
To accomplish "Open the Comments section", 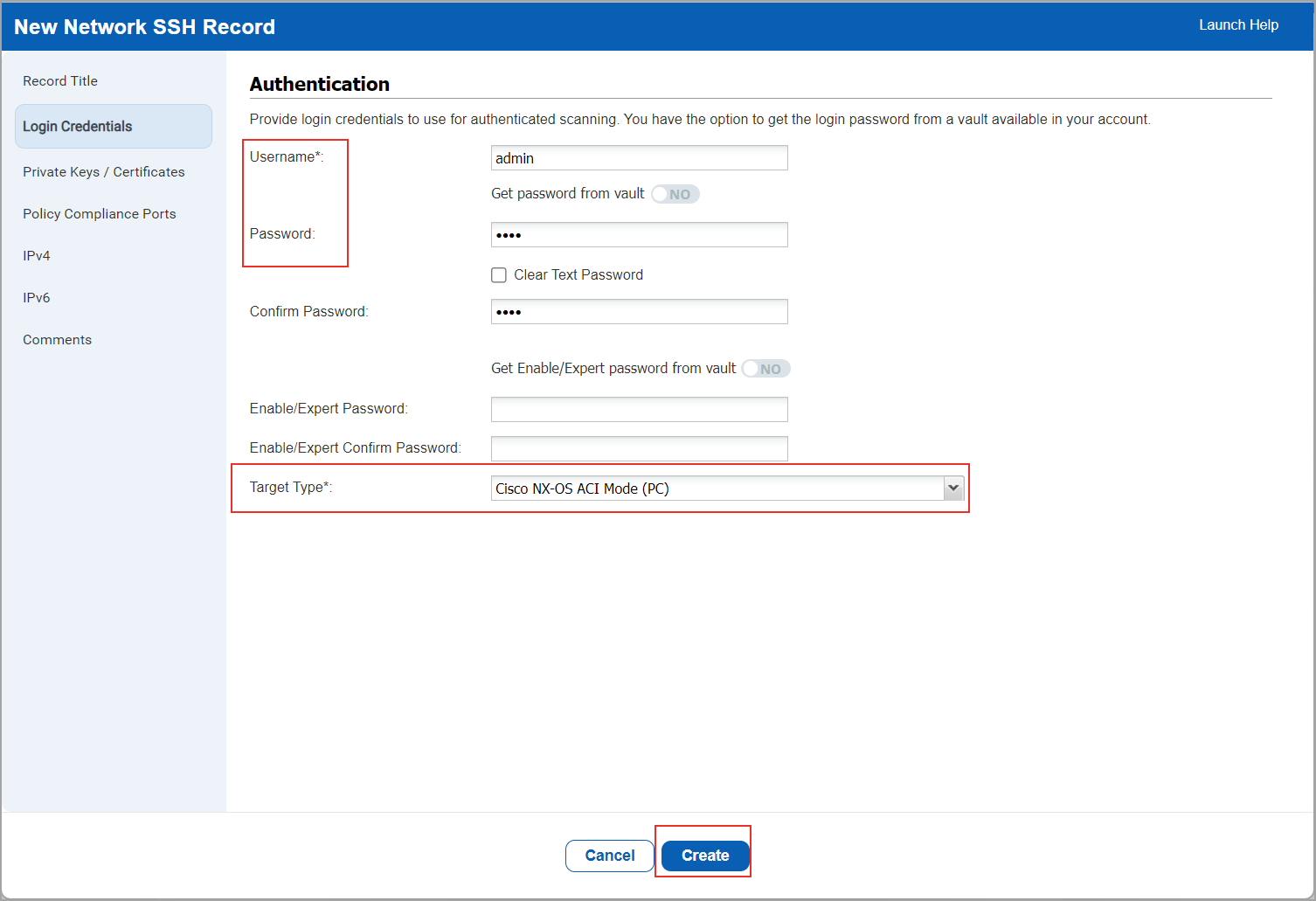I will coord(57,339).
